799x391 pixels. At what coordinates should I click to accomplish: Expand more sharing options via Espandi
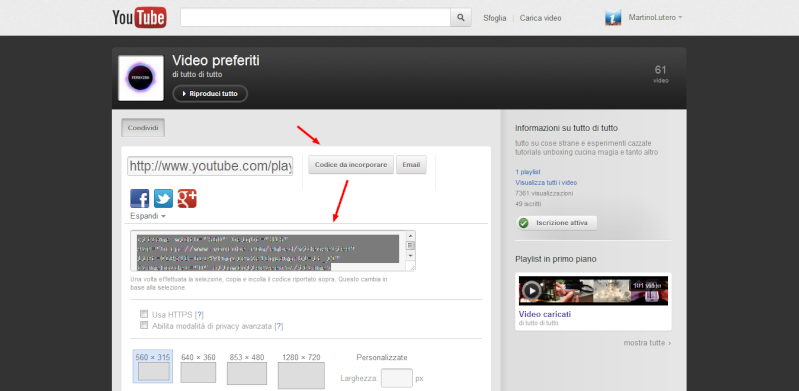148,216
